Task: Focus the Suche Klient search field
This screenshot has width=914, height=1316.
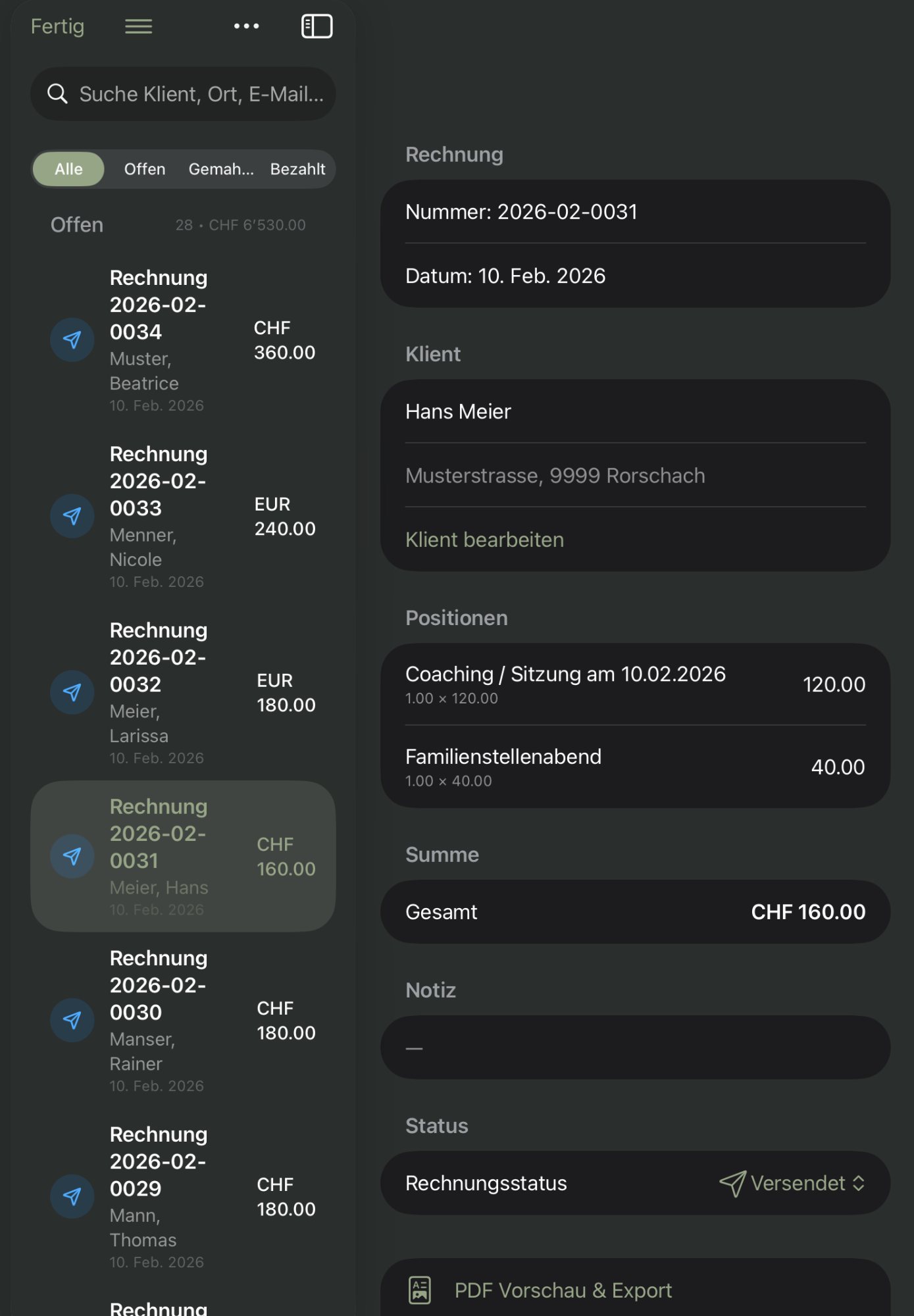Action: point(201,94)
